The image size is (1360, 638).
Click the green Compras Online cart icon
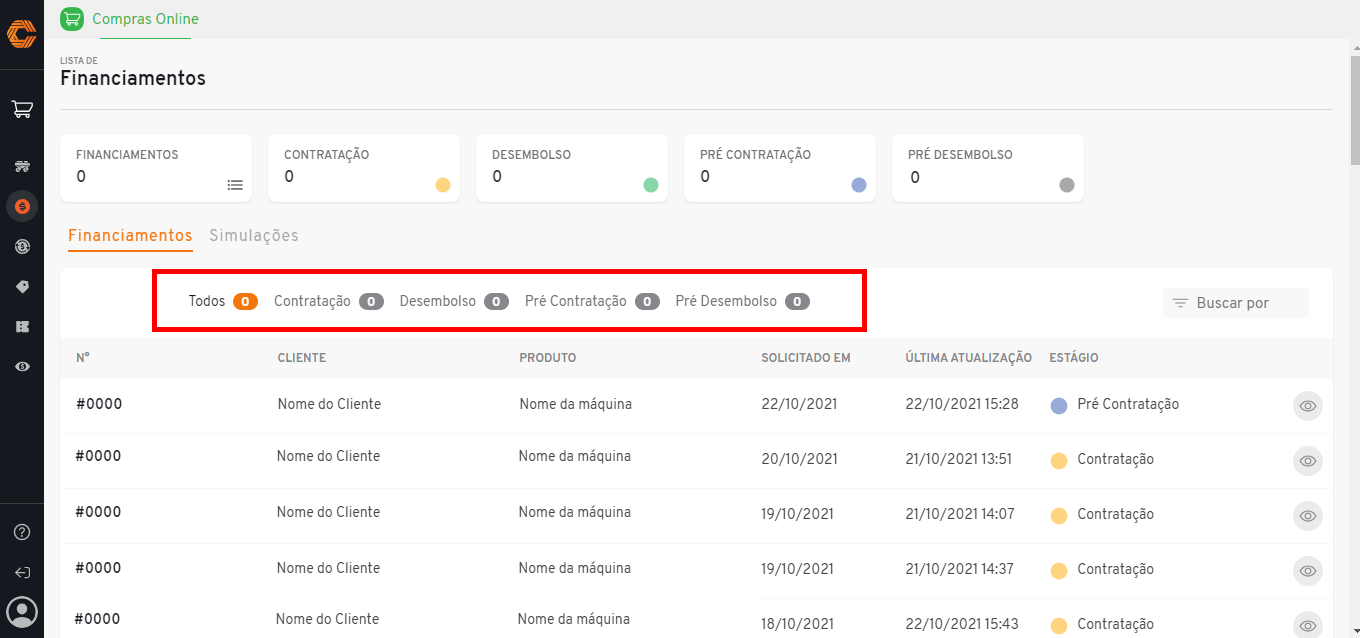[x=72, y=19]
